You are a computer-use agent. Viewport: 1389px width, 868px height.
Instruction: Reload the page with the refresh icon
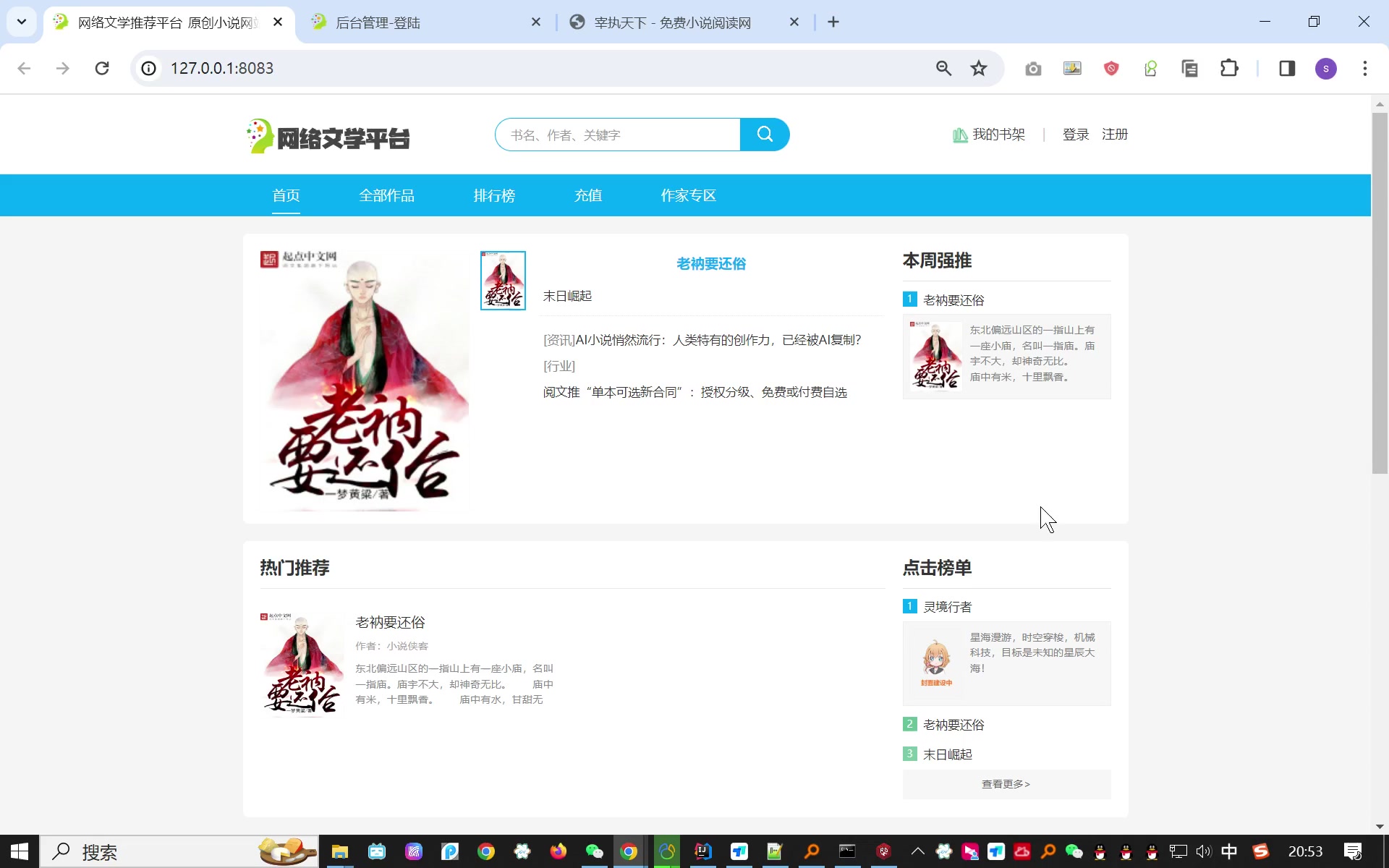point(102,68)
